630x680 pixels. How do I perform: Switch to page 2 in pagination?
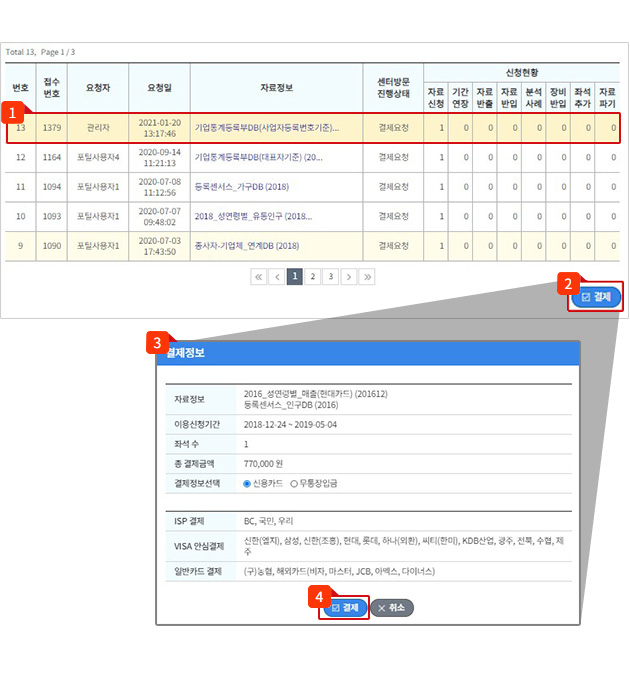pyautogui.click(x=312, y=277)
